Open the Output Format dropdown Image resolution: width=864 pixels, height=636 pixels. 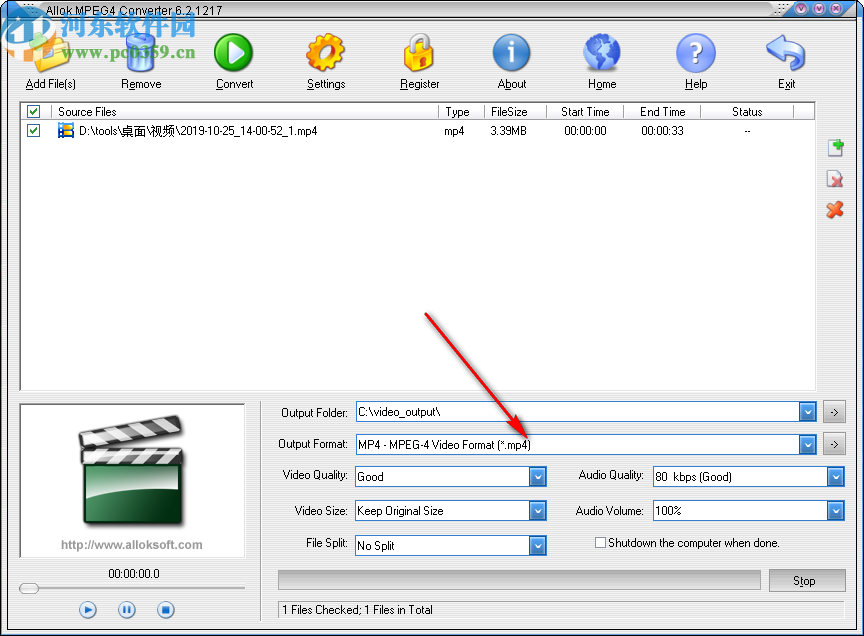click(807, 444)
